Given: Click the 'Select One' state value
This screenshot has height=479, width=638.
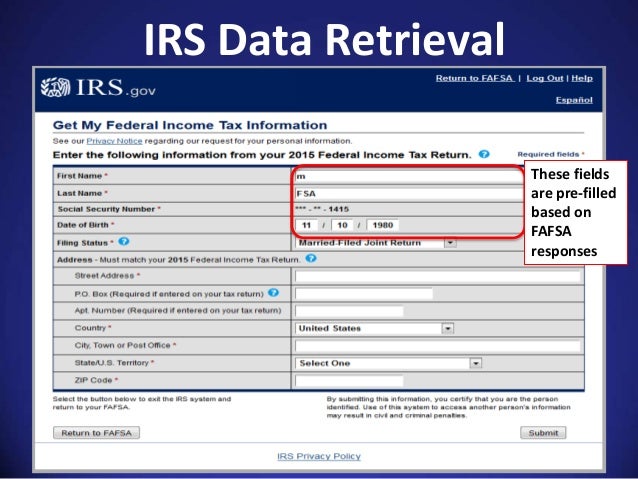Looking at the screenshot, I should pos(325,363).
